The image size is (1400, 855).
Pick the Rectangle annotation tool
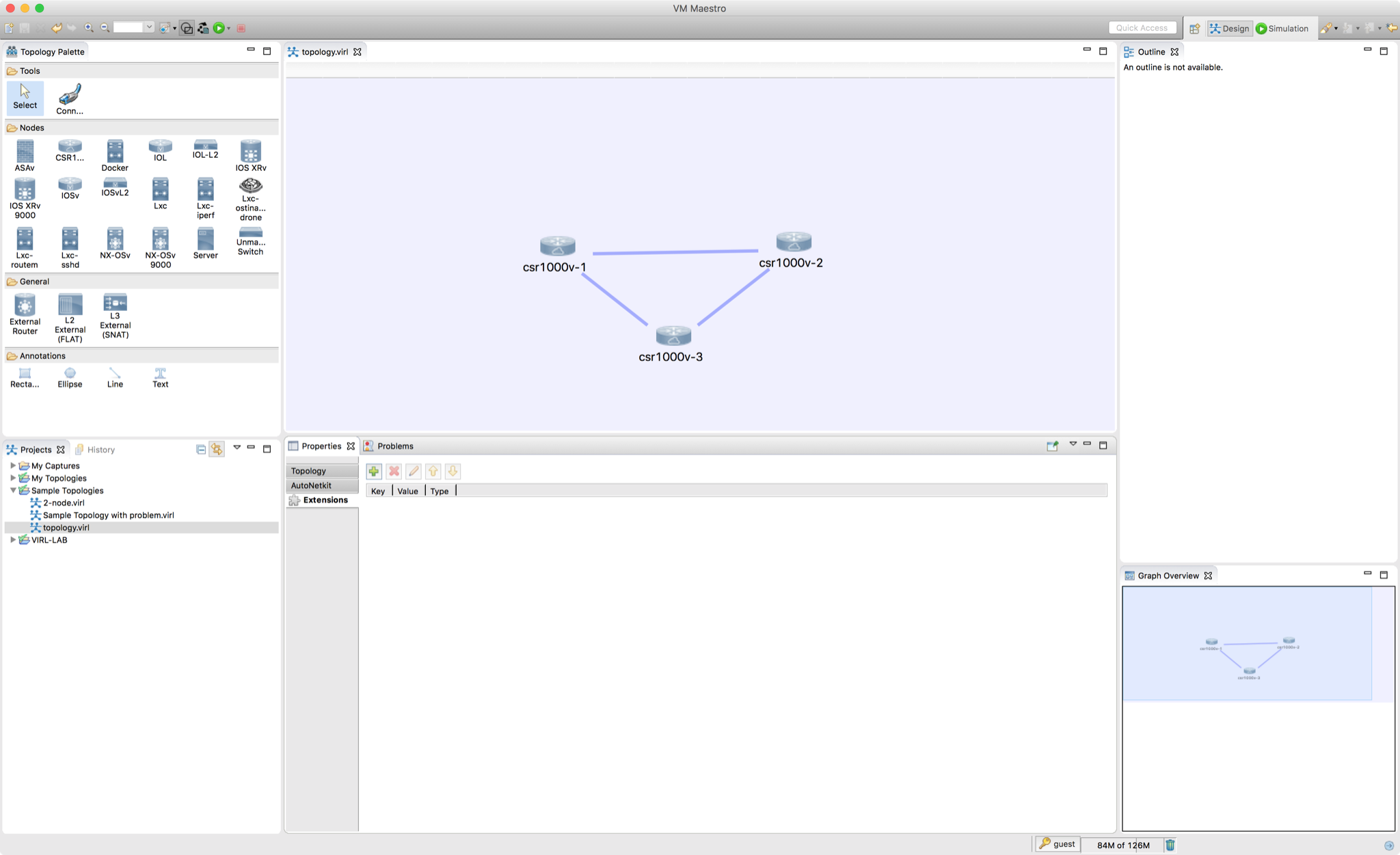coord(25,378)
